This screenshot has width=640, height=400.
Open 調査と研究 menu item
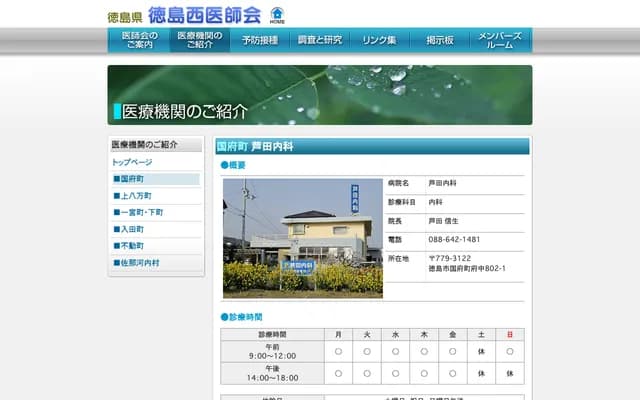[320, 40]
